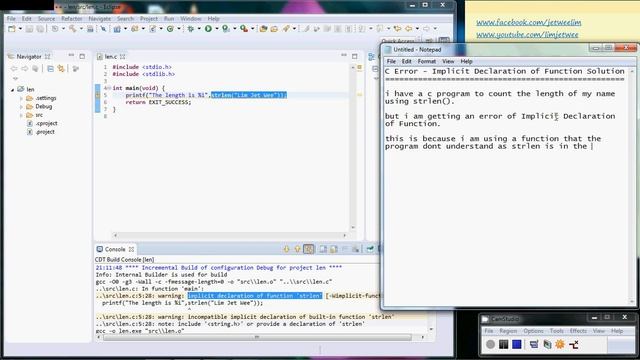Click the editor horizontal scrollbar
Screen dimensions: 640x360
(x=230, y=235)
